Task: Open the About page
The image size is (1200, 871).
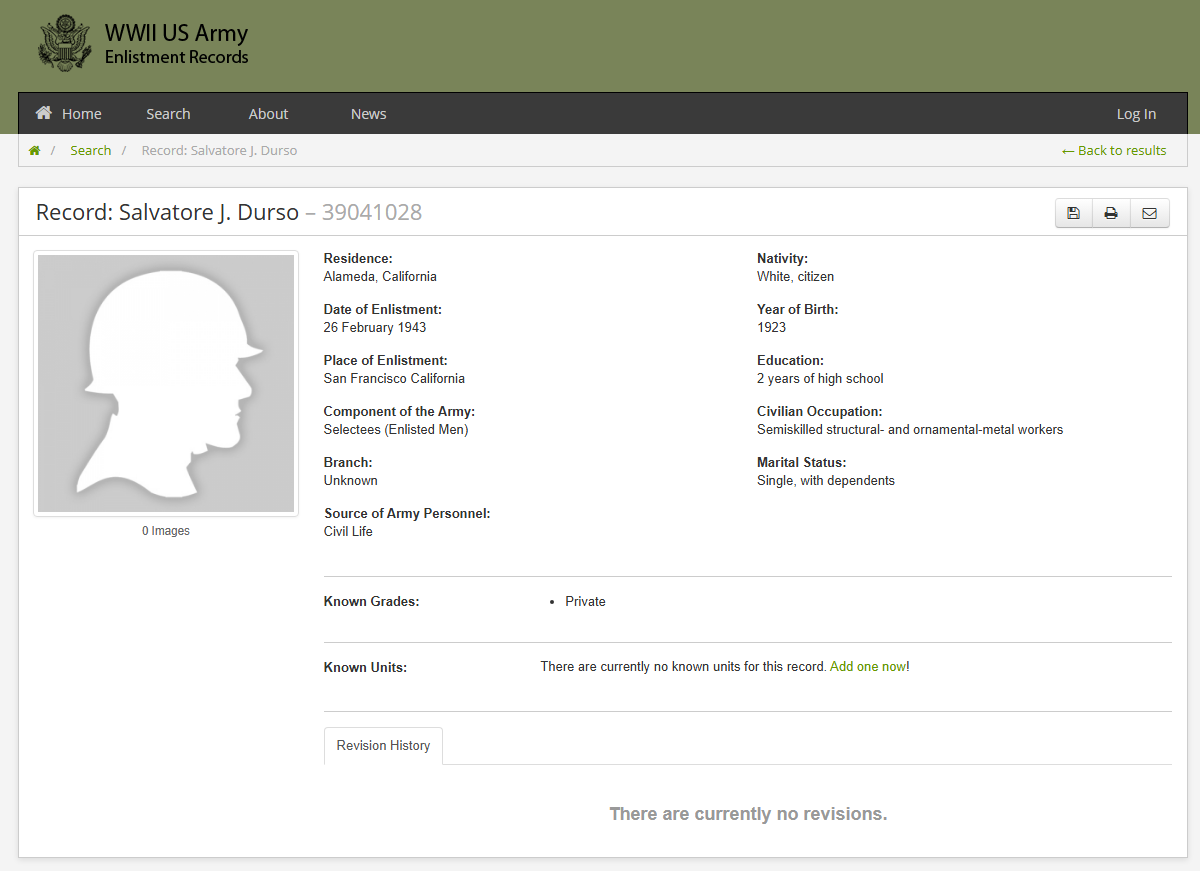Action: [268, 114]
